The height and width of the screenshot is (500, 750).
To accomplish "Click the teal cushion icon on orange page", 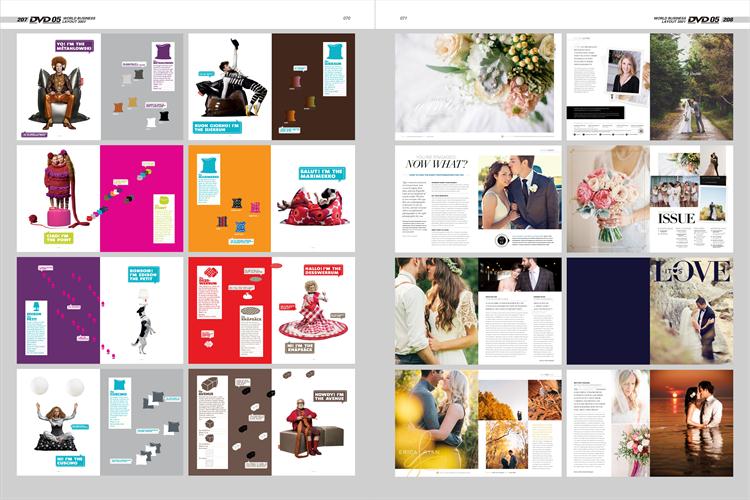I will pyautogui.click(x=208, y=165).
